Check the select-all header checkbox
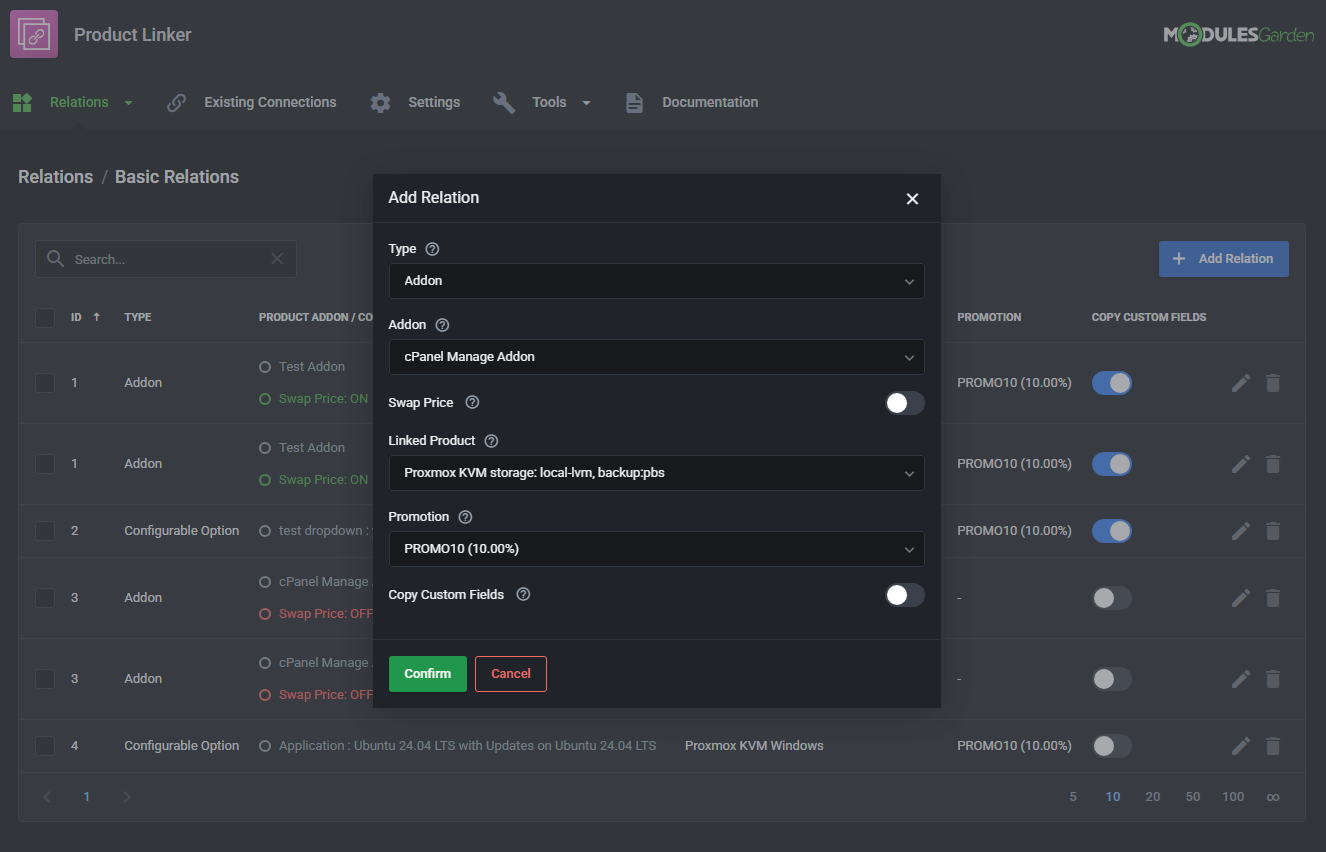 click(45, 318)
